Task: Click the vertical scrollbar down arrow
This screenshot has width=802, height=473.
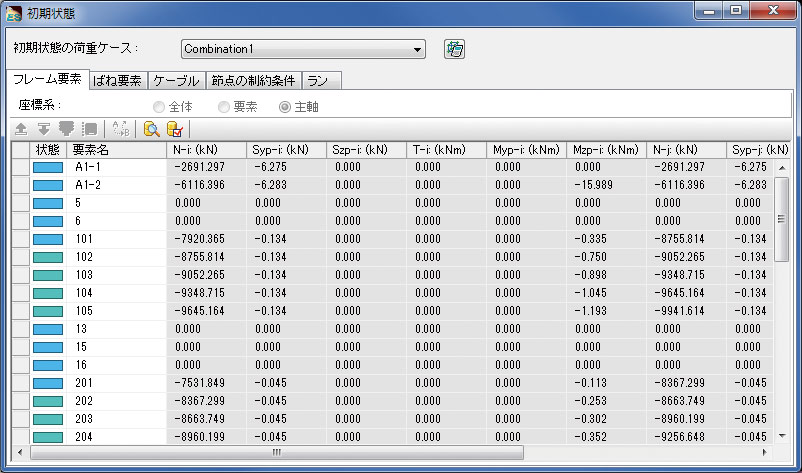Action: [782, 436]
